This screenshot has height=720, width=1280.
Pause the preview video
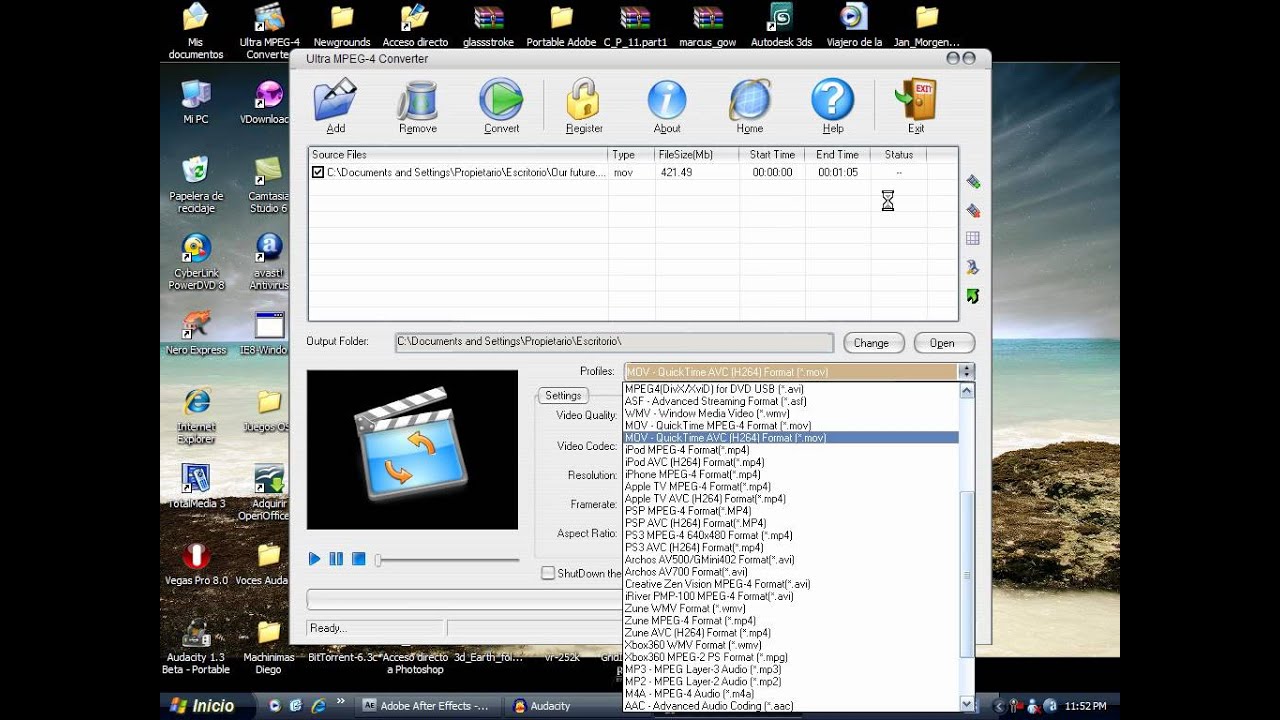(336, 559)
